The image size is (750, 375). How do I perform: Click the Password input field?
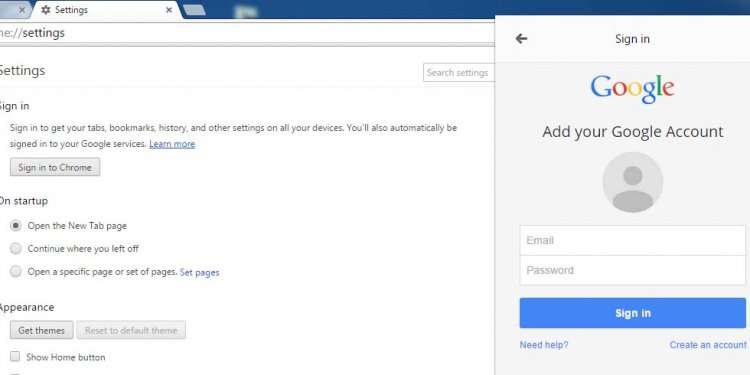(632, 270)
